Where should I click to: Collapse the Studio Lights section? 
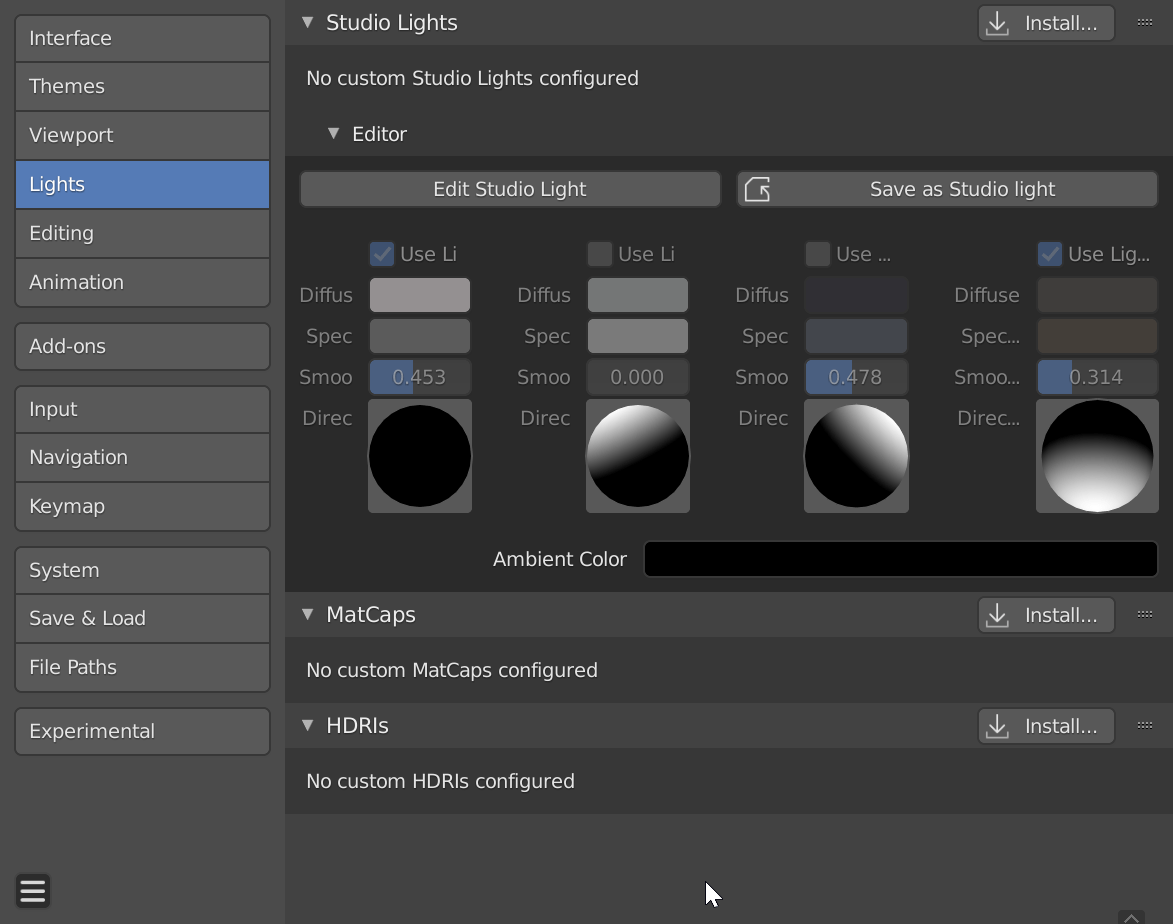click(308, 21)
